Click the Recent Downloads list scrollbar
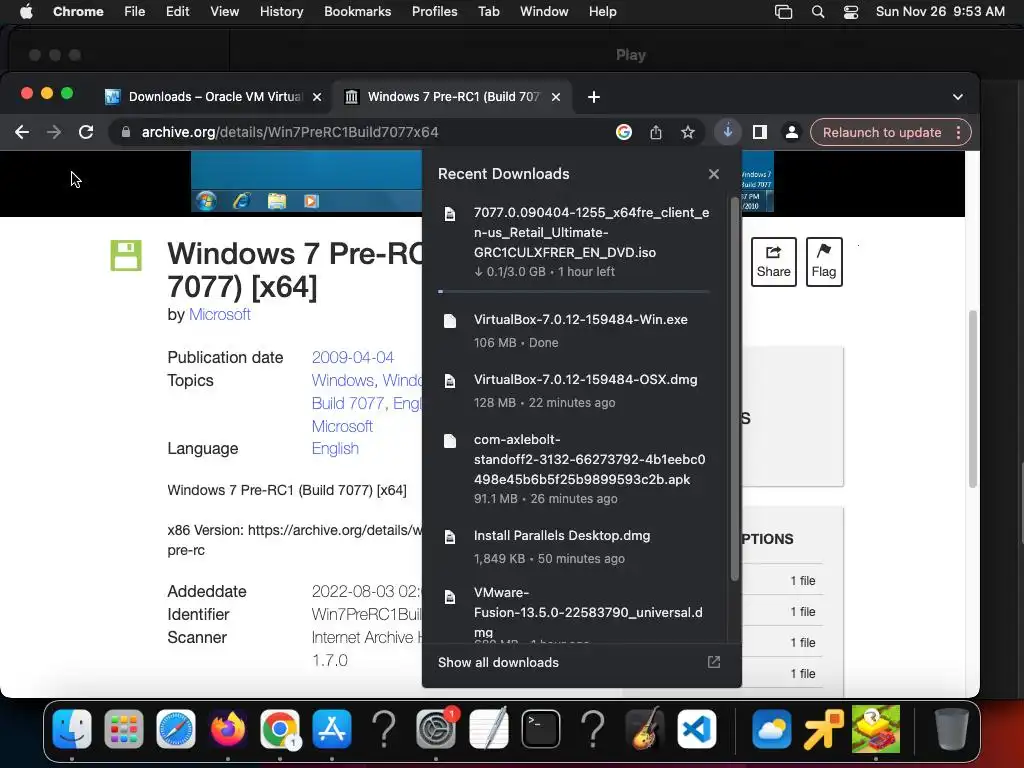Screen dimensions: 1024x768 (x=735, y=389)
